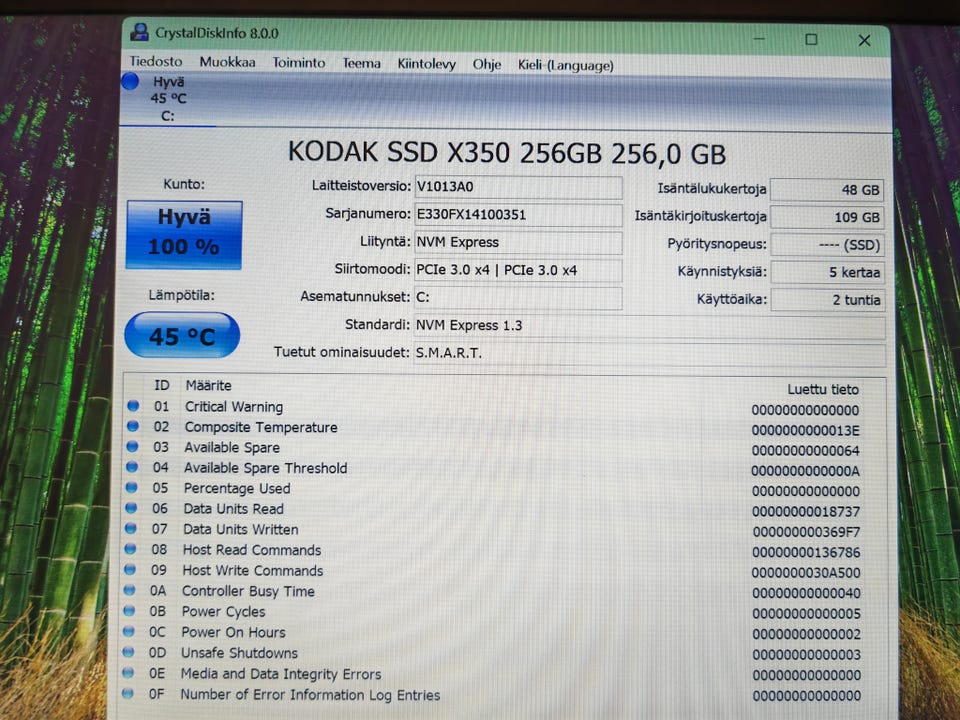The width and height of the screenshot is (960, 720).
Task: Open the Teema menu
Action: [x=361, y=63]
